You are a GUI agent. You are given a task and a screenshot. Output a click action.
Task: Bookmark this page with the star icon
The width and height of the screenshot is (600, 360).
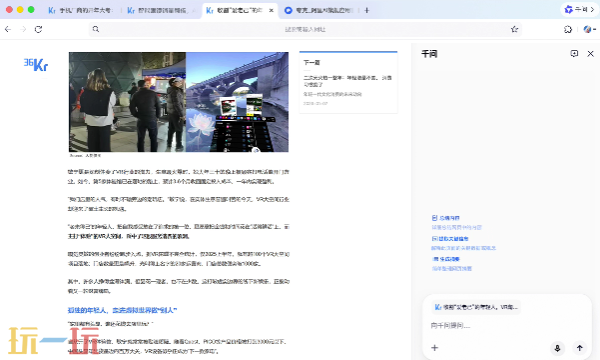[x=514, y=29]
